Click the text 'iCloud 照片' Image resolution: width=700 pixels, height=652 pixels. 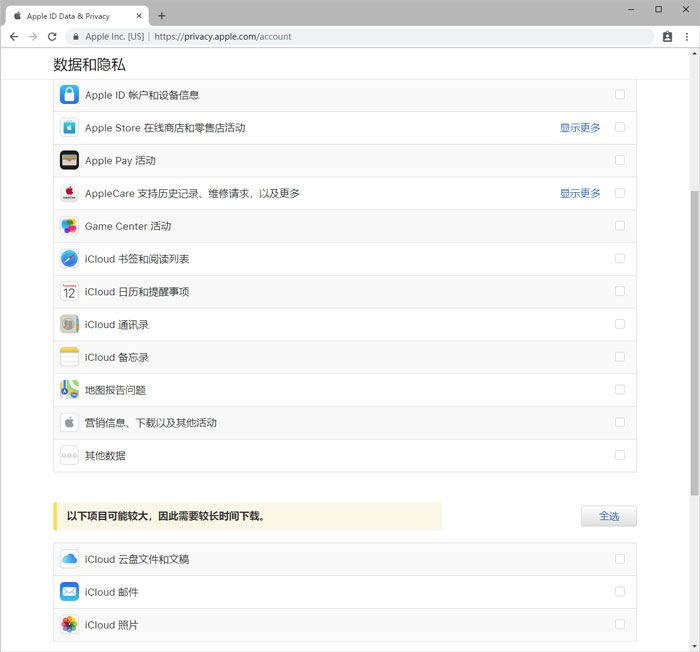[x=112, y=625]
